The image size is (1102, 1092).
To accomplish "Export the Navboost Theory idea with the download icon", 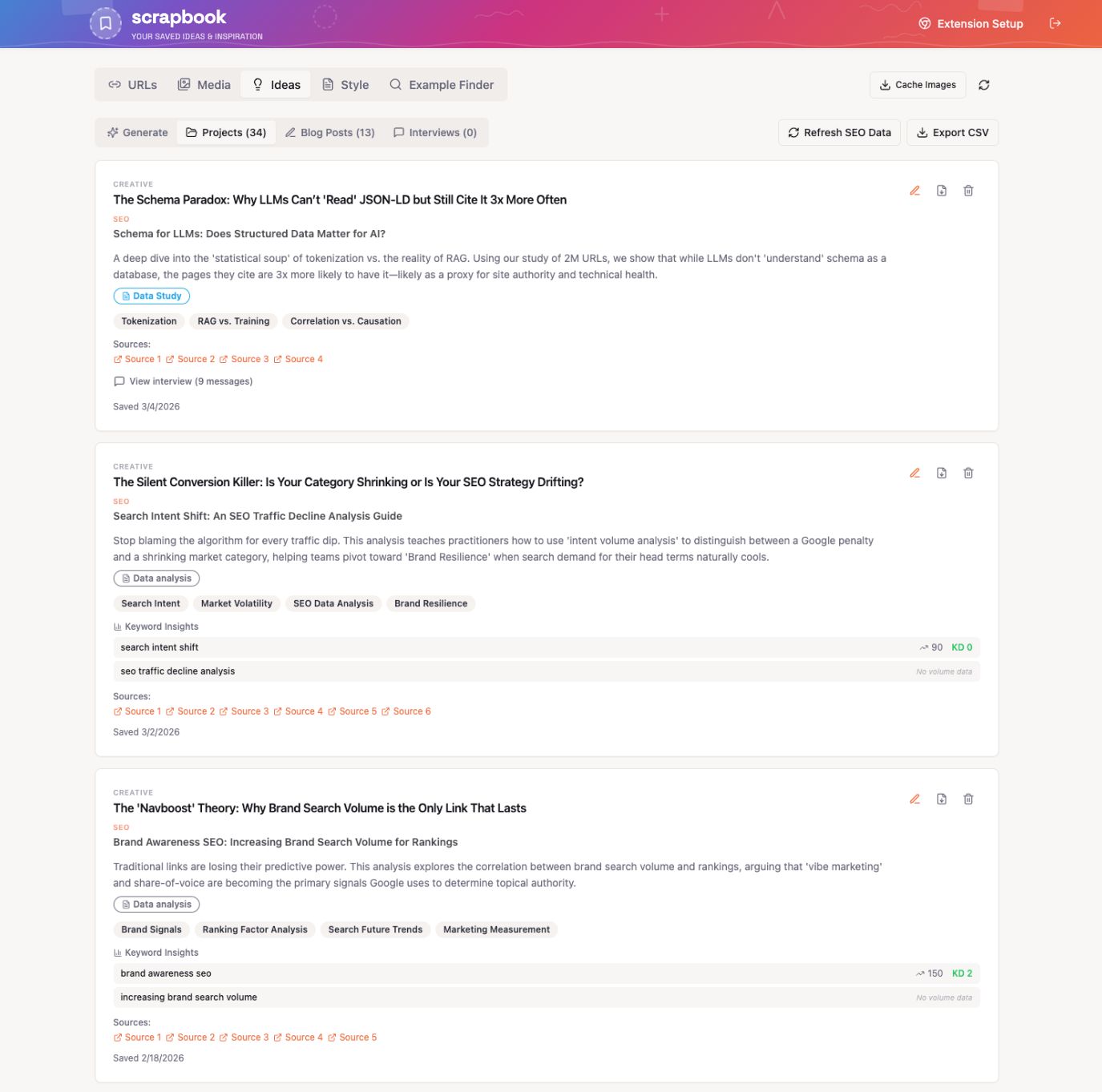I will coord(941,799).
